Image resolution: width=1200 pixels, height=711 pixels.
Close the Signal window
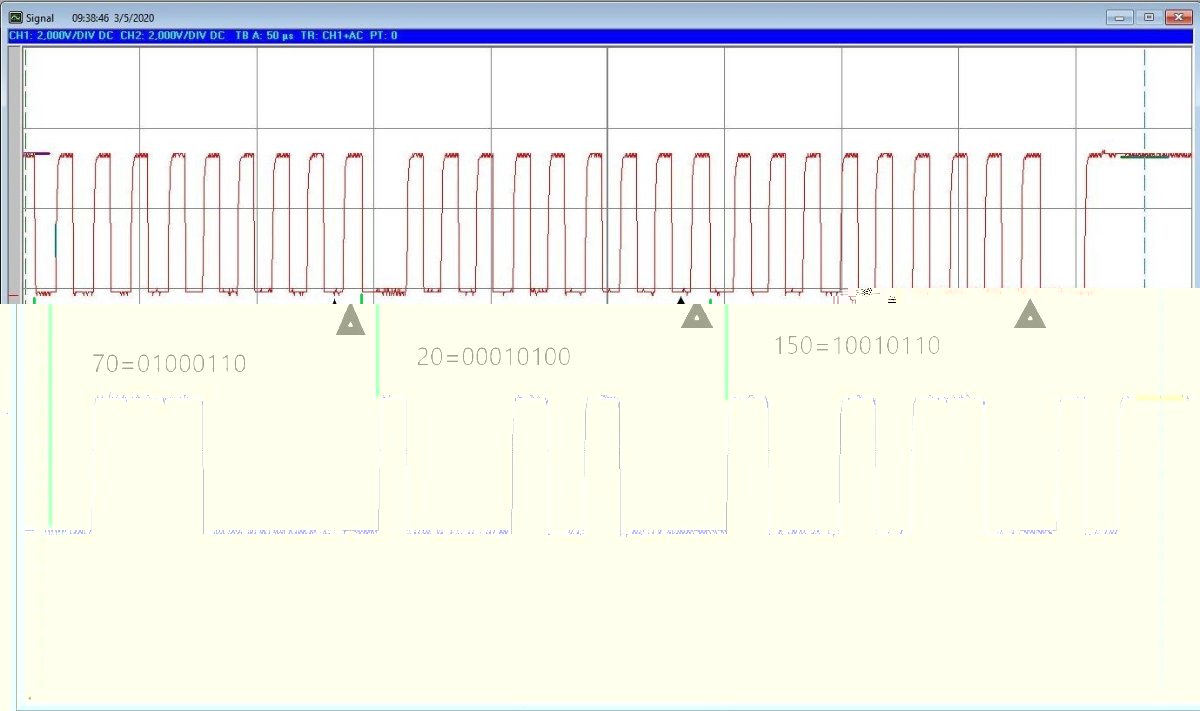pyautogui.click(x=1176, y=17)
